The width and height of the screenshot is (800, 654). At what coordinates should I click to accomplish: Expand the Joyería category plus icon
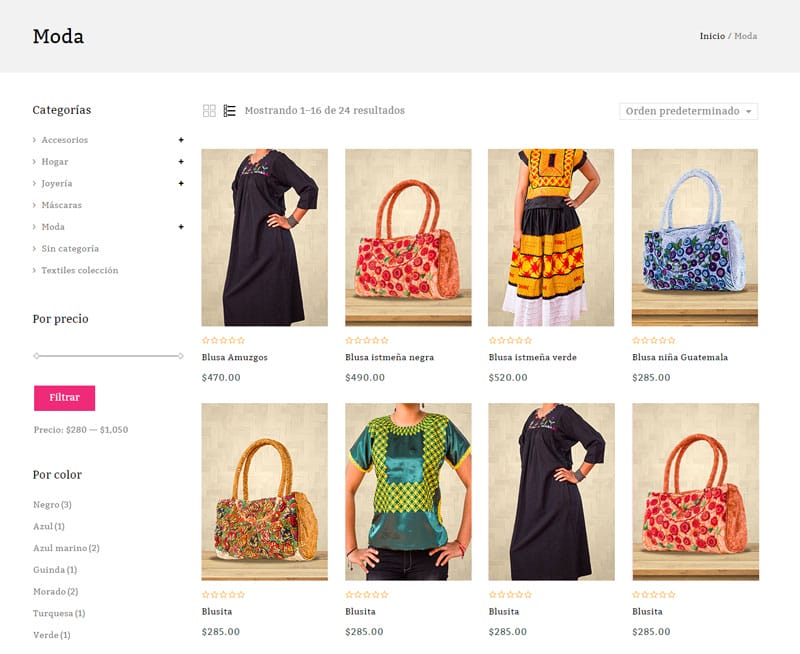pyautogui.click(x=181, y=183)
